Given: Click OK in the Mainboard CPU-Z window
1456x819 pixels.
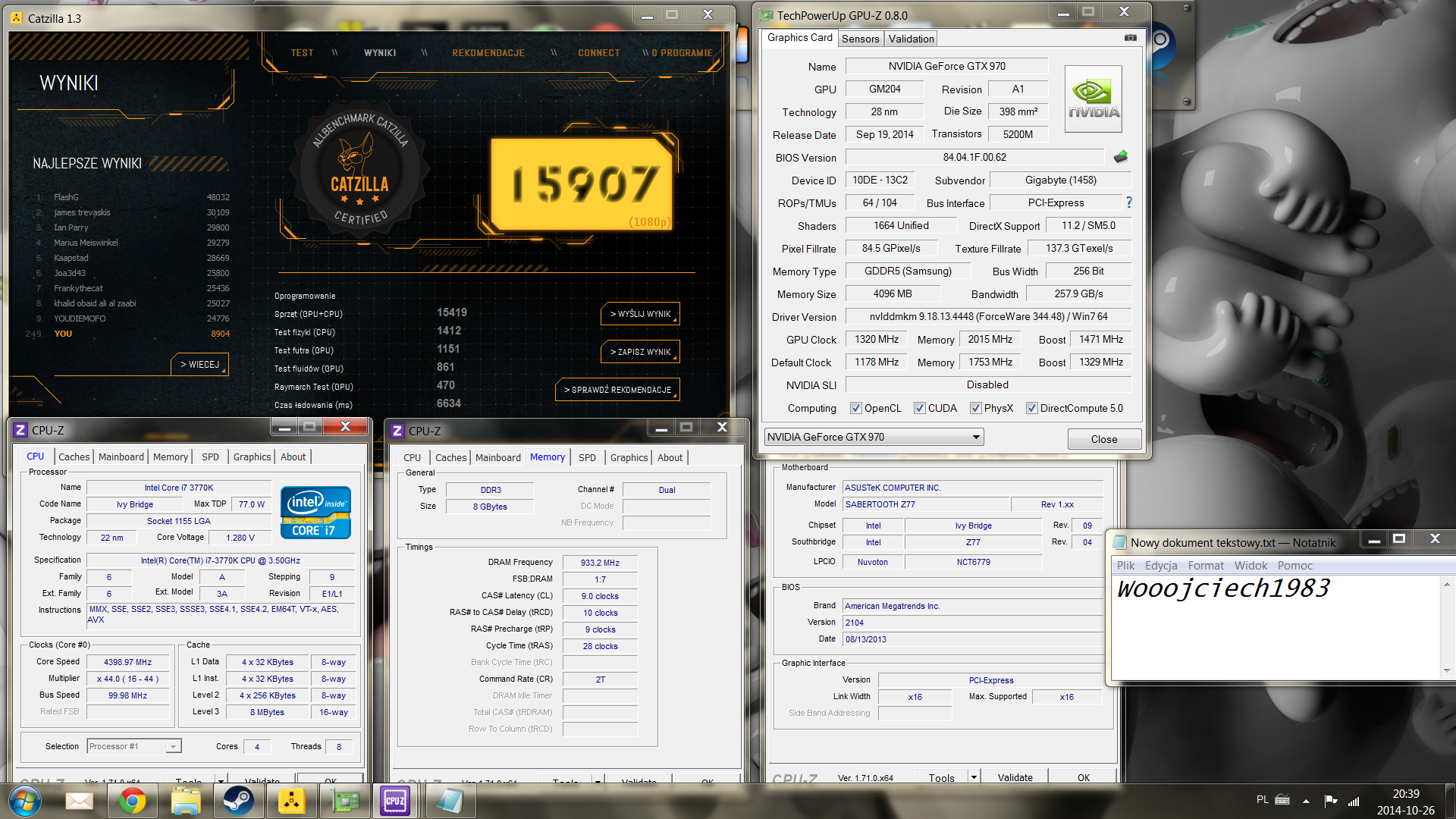Looking at the screenshot, I should tap(1084, 777).
